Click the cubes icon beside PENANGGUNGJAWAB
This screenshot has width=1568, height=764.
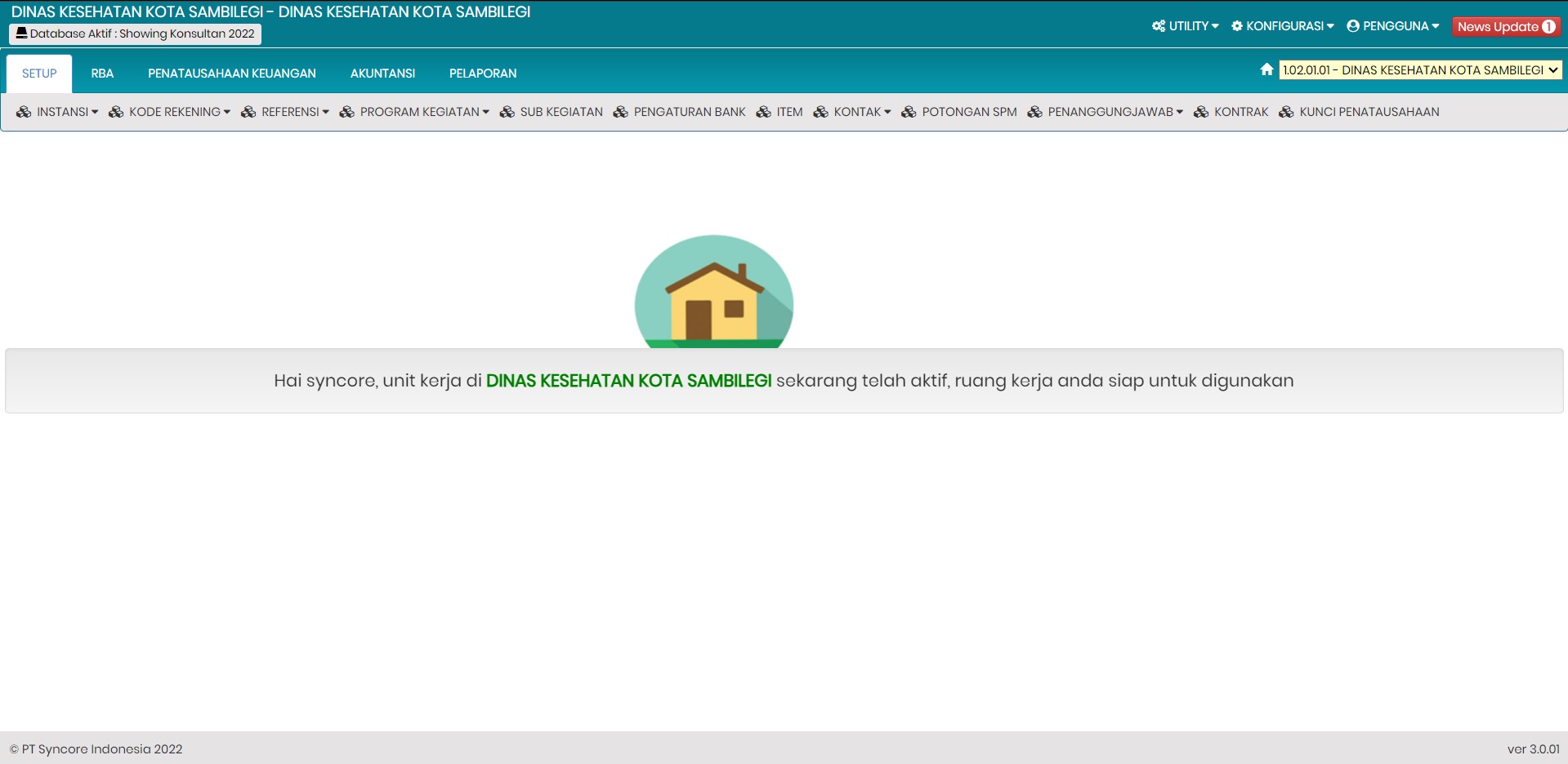pos(1035,112)
